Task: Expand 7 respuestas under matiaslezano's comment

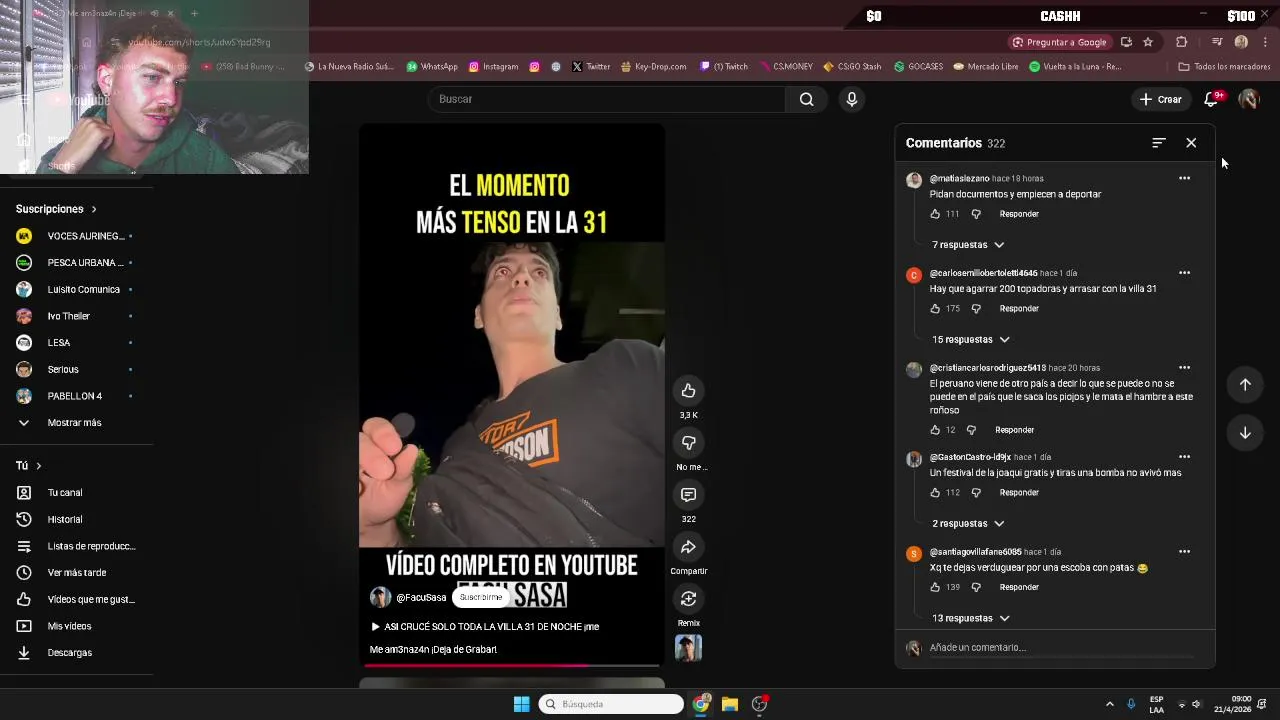Action: [967, 245]
